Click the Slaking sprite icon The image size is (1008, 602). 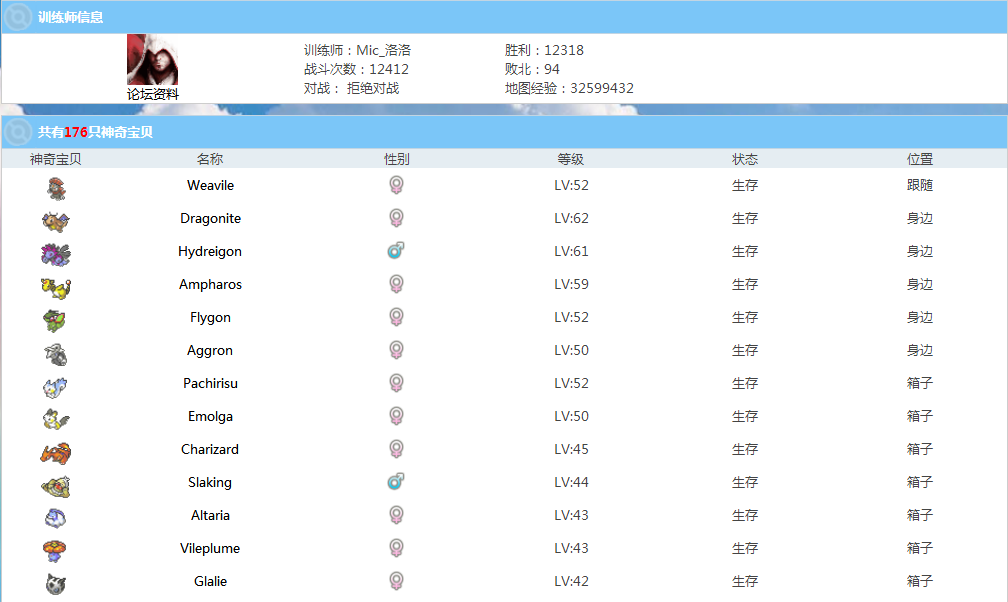click(56, 486)
